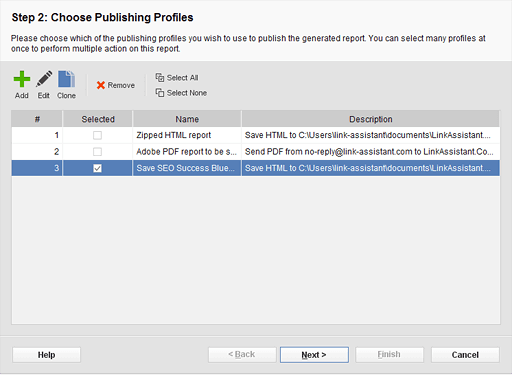The image size is (512, 375).
Task: Cancel the publishing wizard
Action: click(x=465, y=355)
